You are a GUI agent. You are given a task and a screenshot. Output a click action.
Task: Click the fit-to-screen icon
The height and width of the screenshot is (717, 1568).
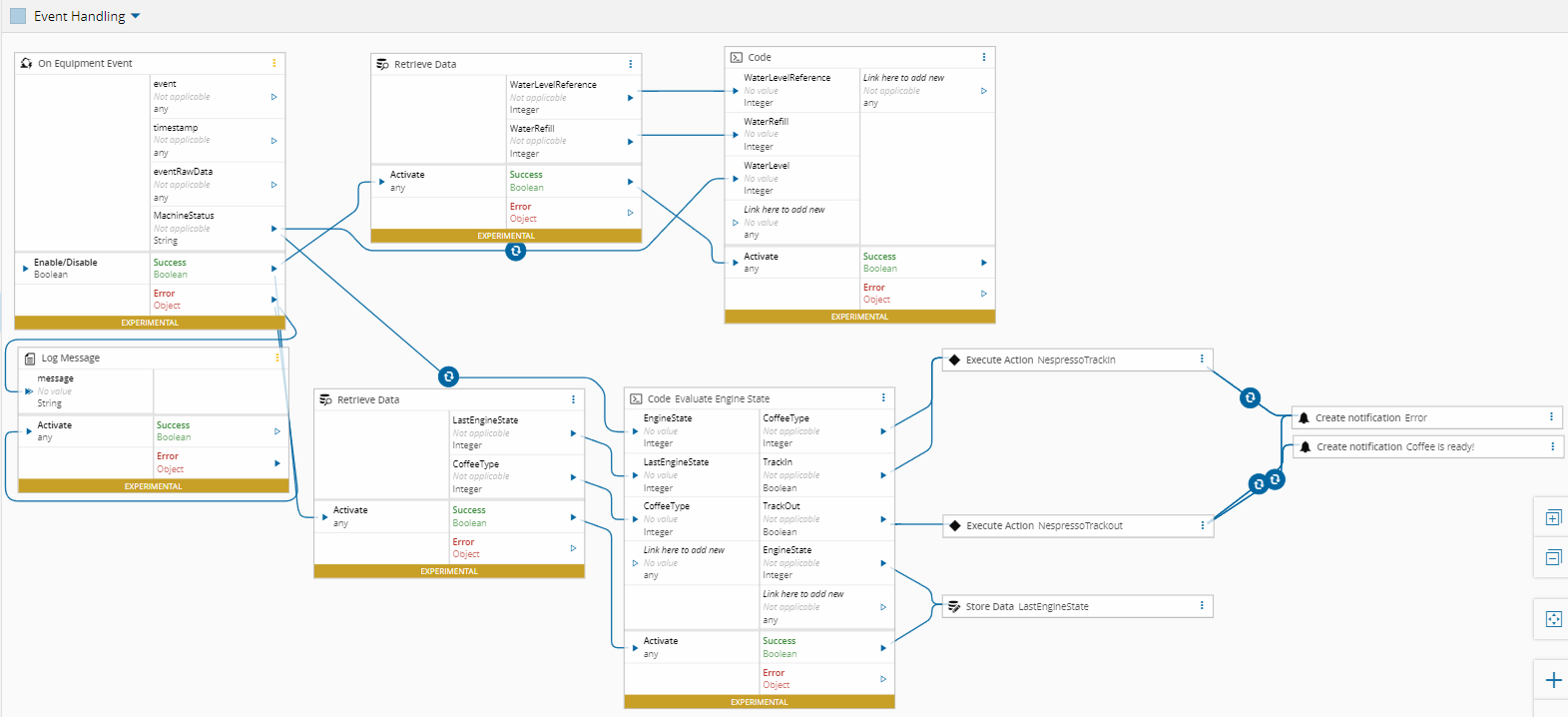[1553, 619]
